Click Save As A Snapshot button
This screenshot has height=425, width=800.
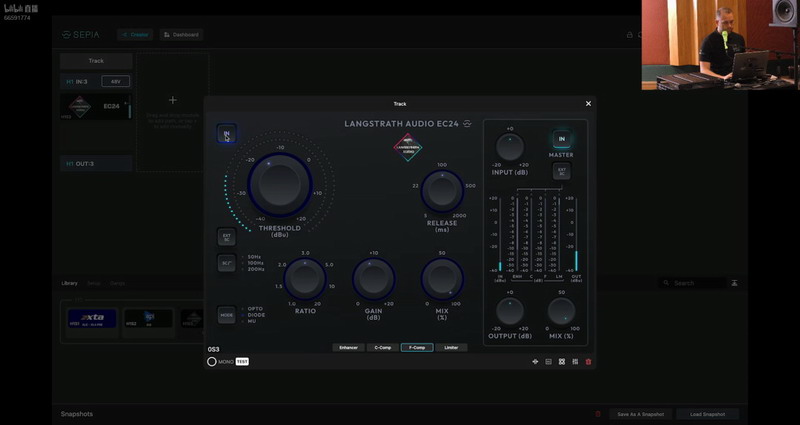click(x=640, y=414)
